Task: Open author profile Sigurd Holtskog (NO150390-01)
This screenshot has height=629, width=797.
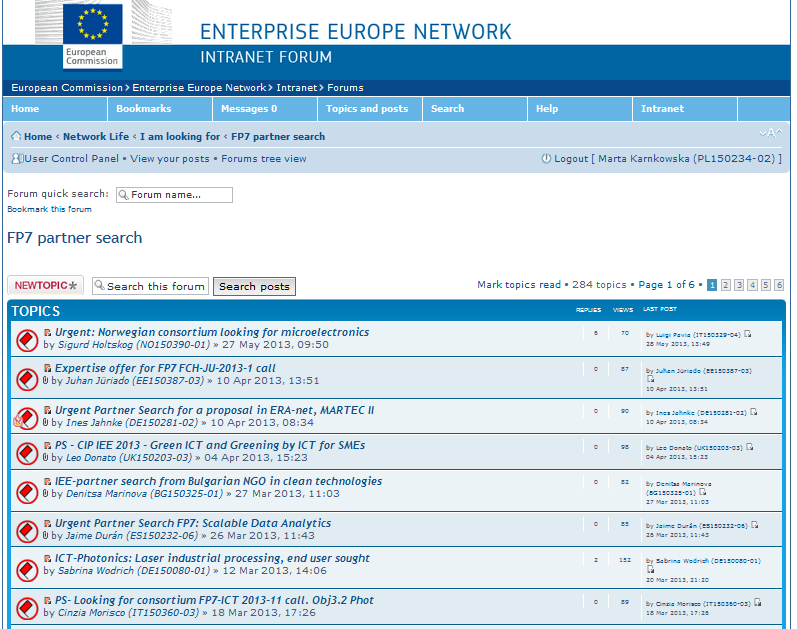Action: (x=134, y=345)
